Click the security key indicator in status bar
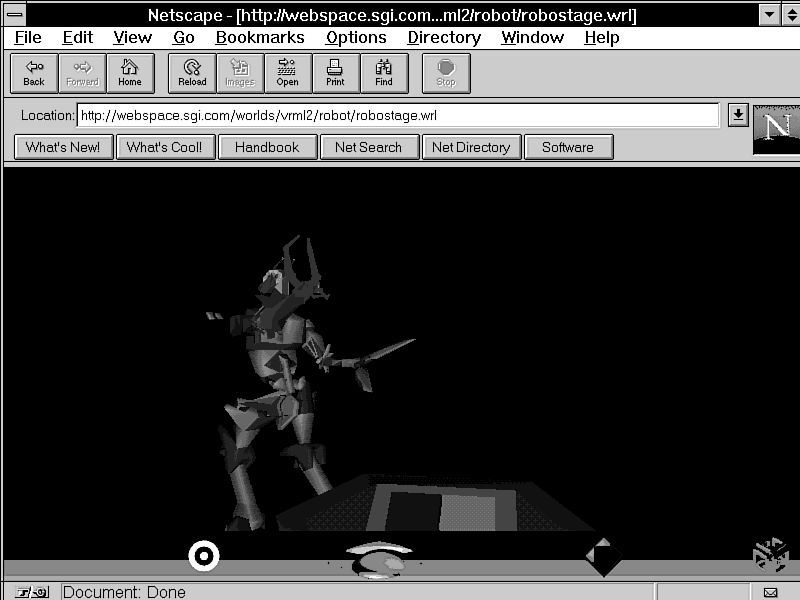The image size is (800, 600). [29, 592]
